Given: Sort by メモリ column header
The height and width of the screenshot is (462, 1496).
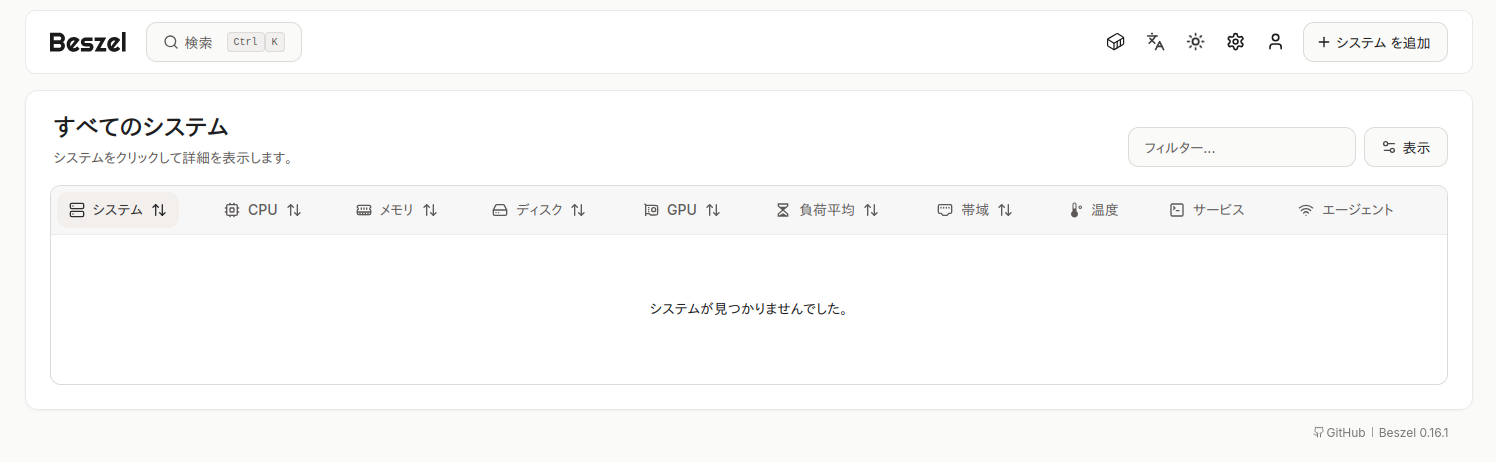Looking at the screenshot, I should pyautogui.click(x=397, y=210).
